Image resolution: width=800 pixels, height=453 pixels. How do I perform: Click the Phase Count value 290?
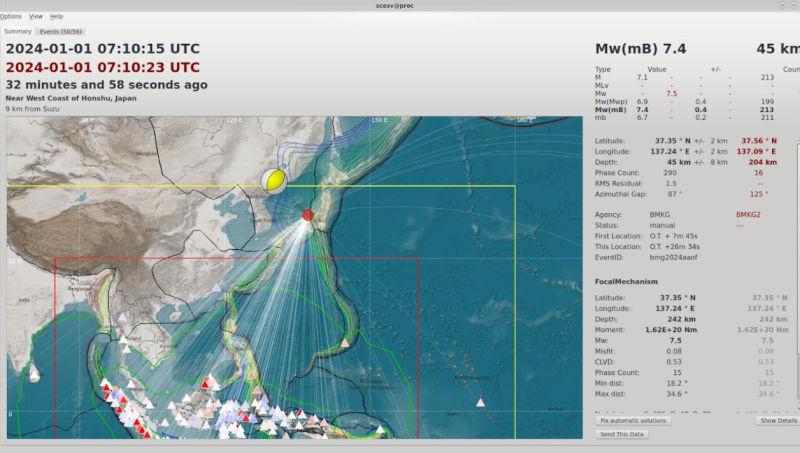coord(670,173)
